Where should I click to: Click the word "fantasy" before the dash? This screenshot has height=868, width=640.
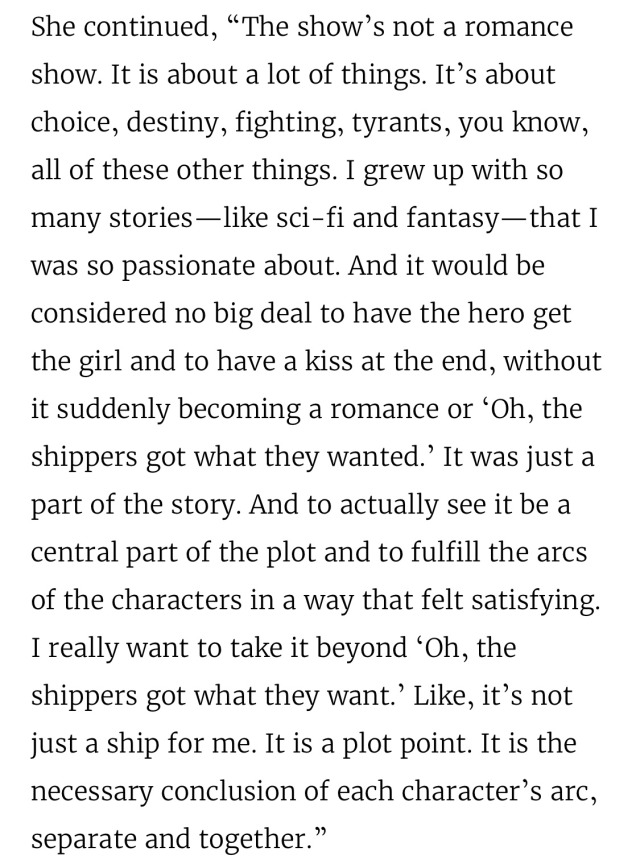pyautogui.click(x=452, y=218)
